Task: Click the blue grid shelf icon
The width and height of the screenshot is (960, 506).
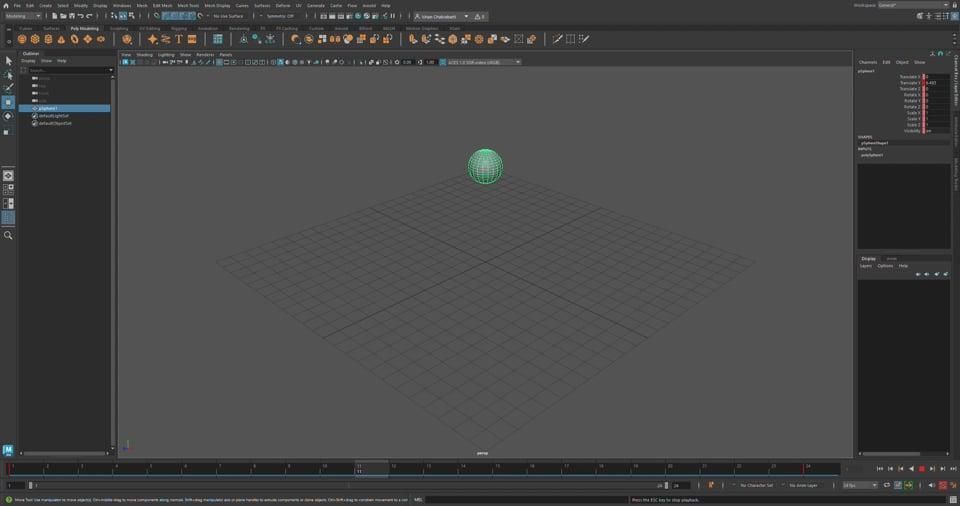Action: tap(217, 39)
